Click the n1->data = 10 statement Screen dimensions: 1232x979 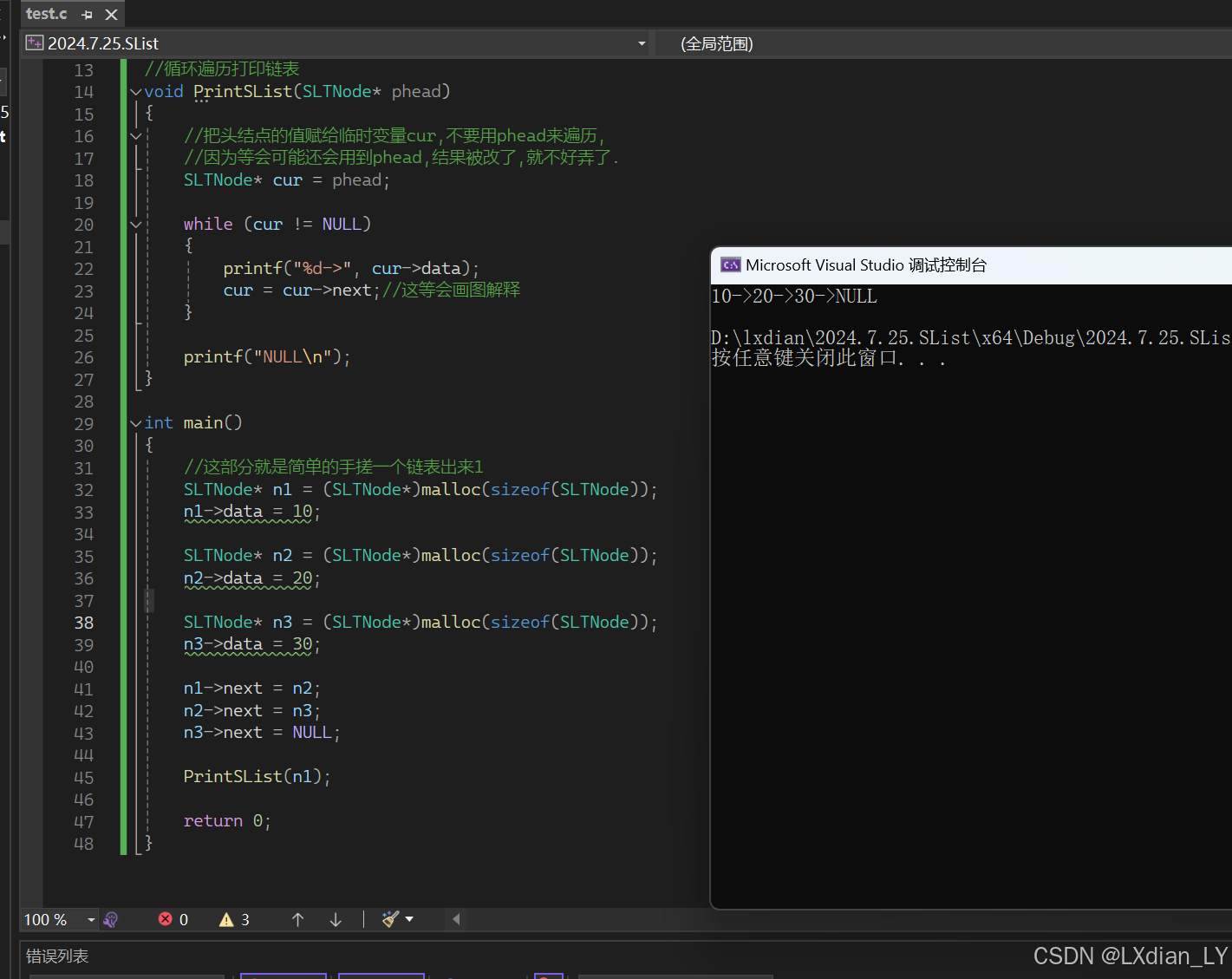251,512
